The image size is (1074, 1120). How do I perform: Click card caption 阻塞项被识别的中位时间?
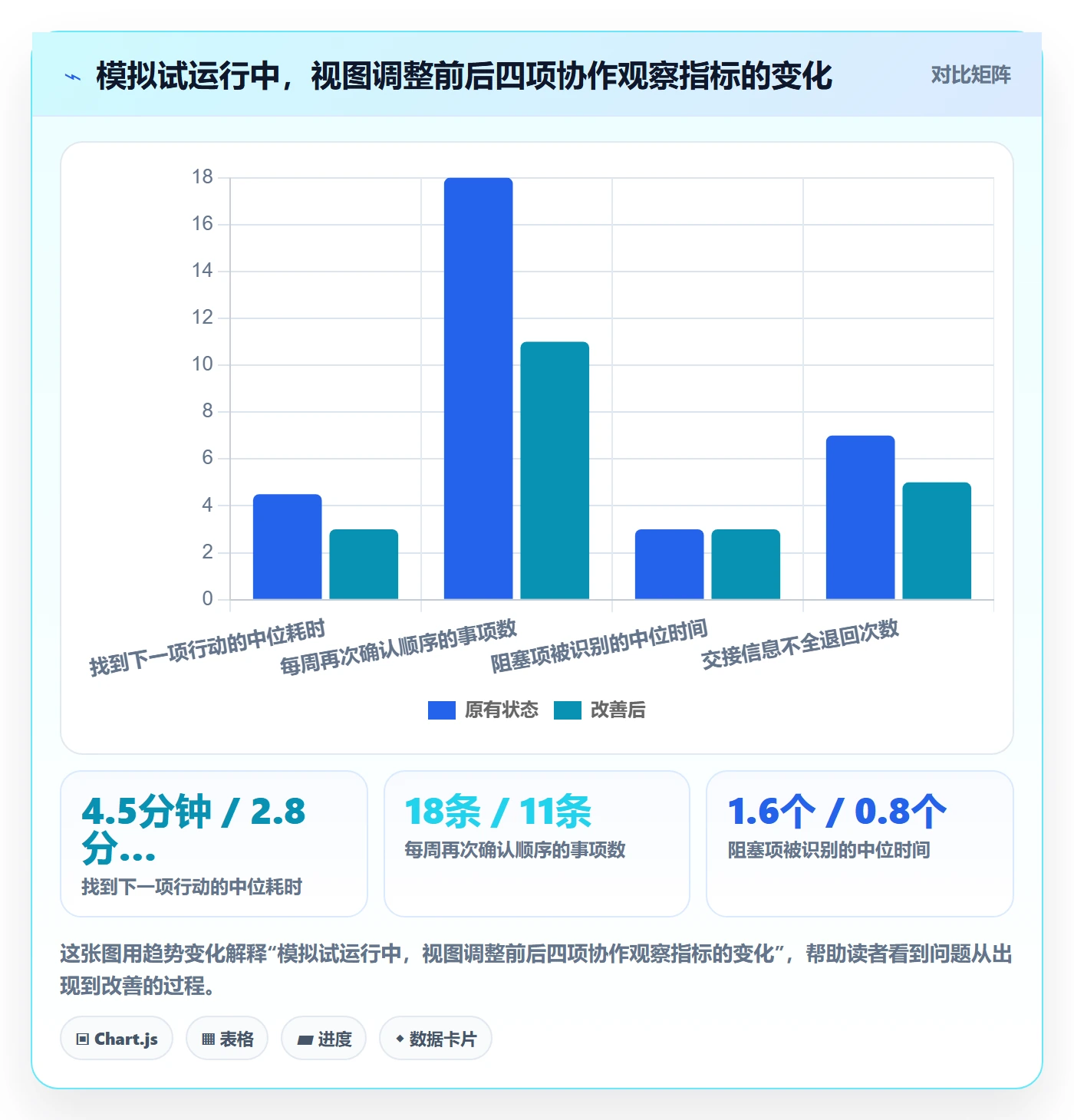829,850
